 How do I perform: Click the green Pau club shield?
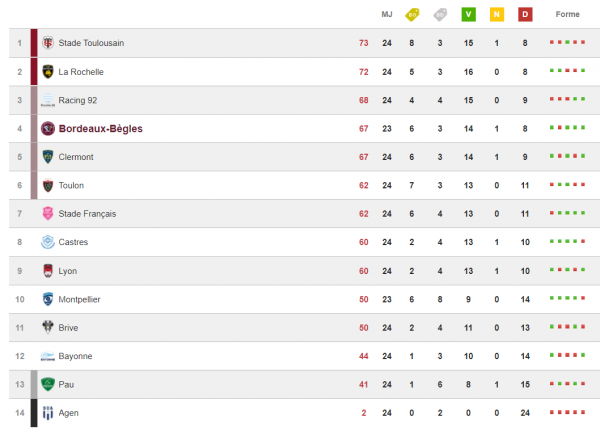[x=48, y=384]
